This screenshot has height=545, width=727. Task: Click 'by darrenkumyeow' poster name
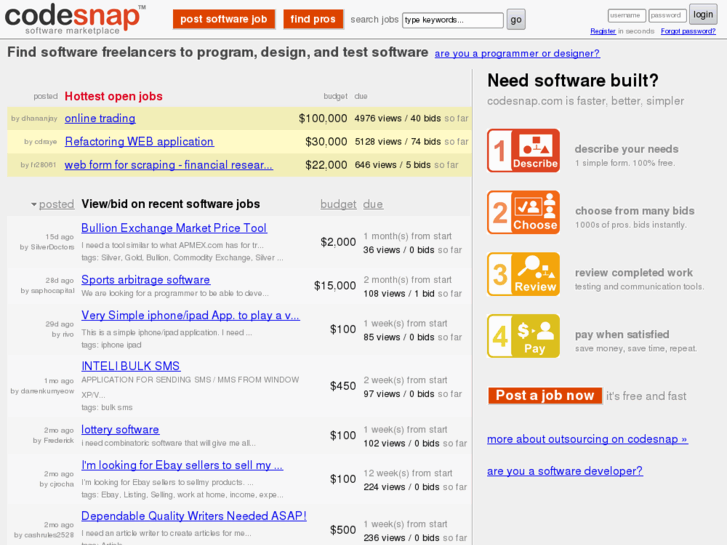click(42, 391)
